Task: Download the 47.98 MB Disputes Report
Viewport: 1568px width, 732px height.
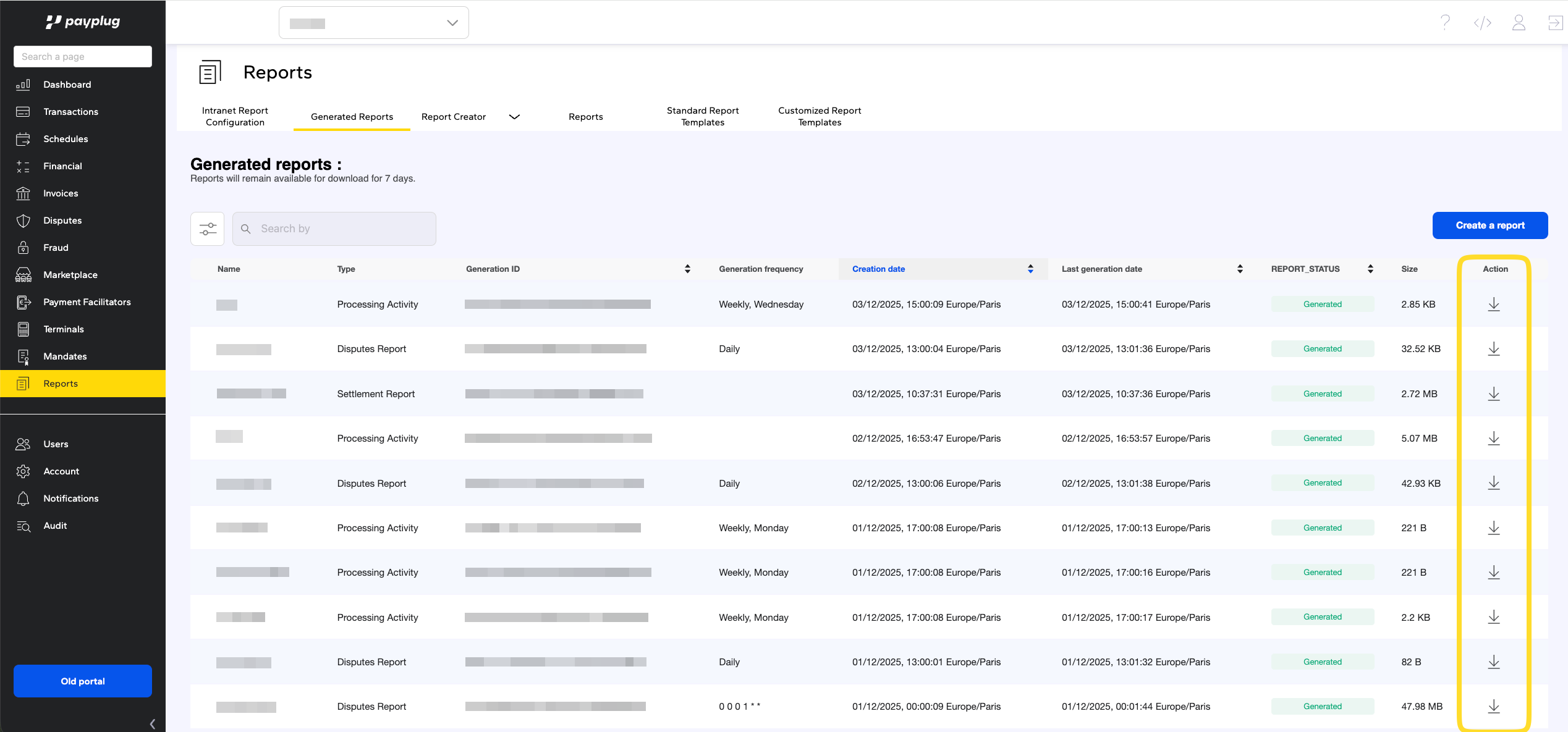Action: (1493, 706)
